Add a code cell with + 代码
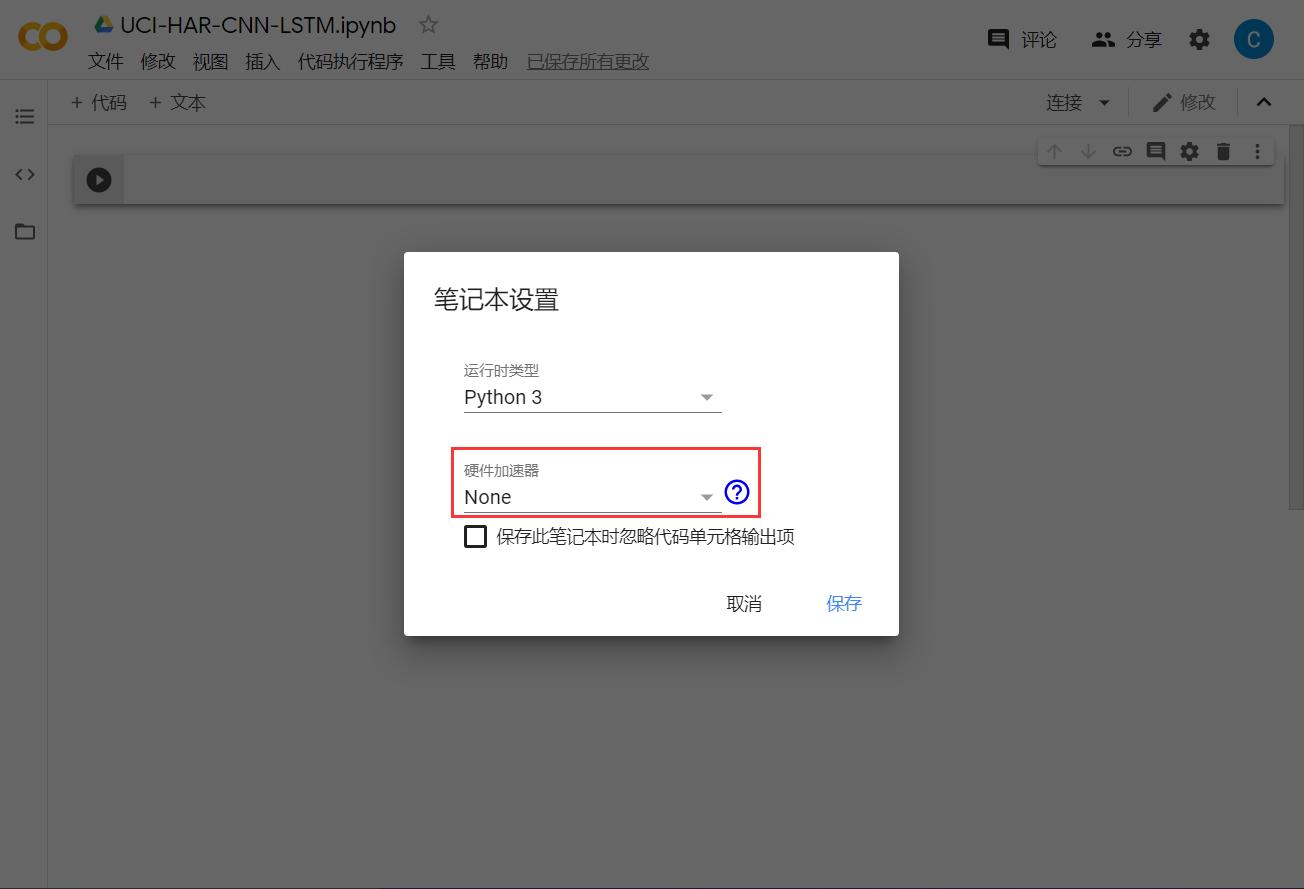1304x889 pixels. pos(99,102)
